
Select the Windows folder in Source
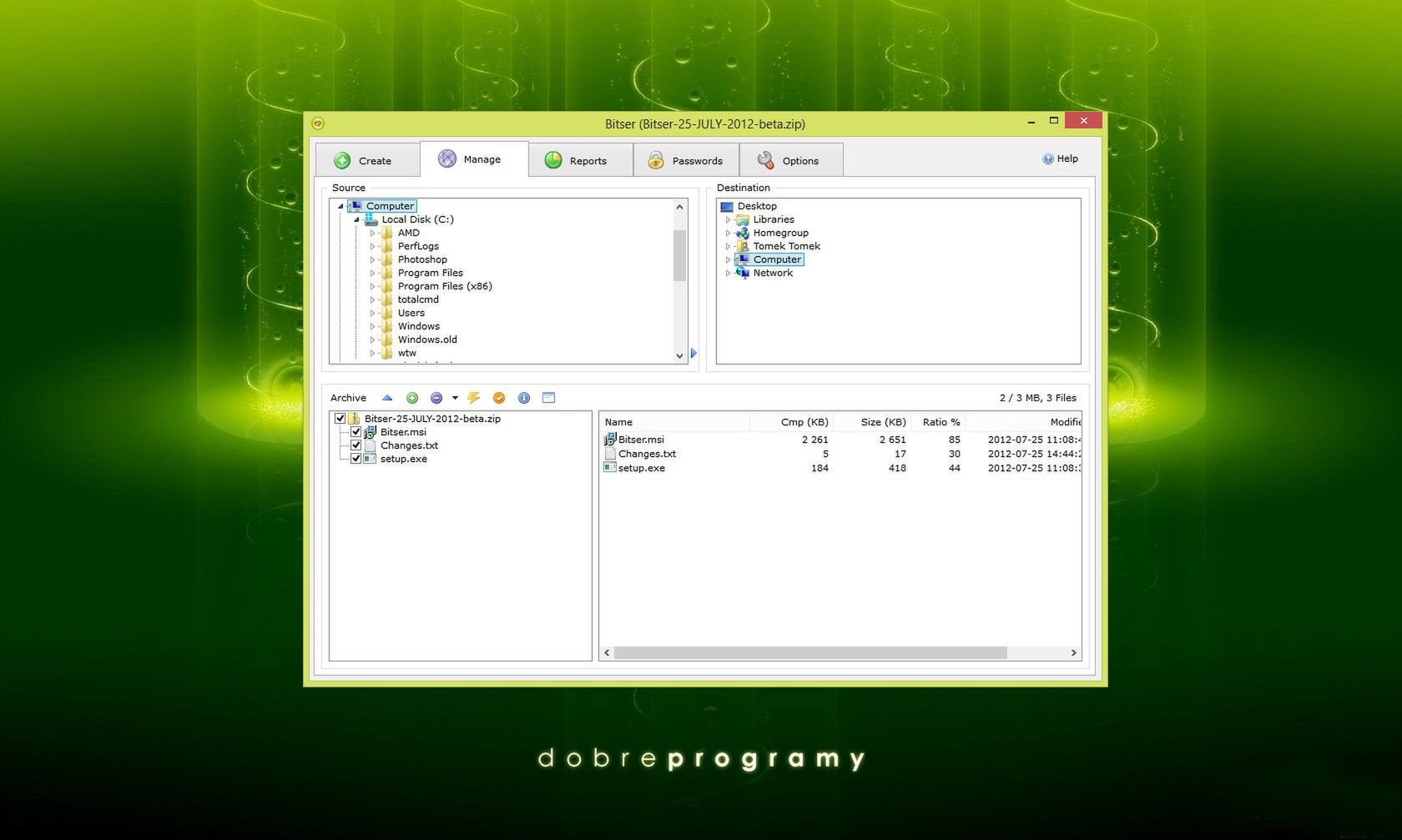pyautogui.click(x=418, y=326)
